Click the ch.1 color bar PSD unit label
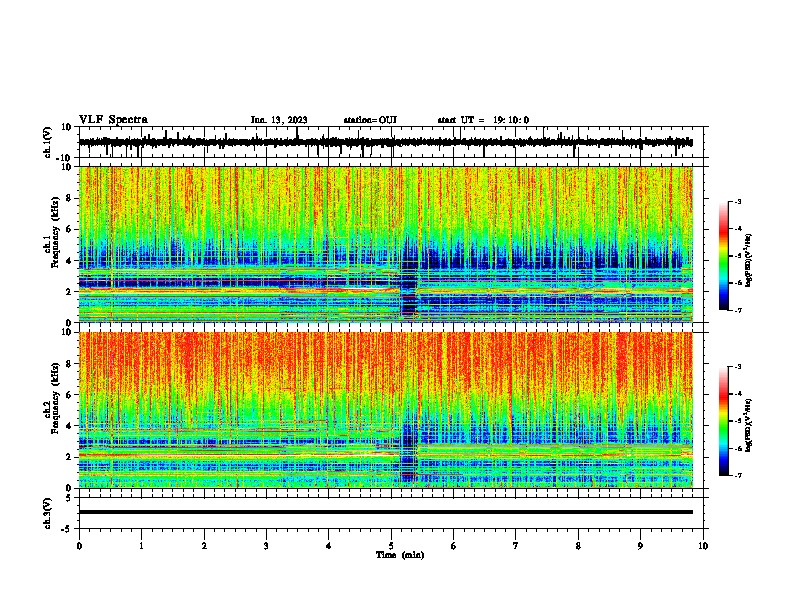This screenshot has height=612, width=792. [749, 260]
